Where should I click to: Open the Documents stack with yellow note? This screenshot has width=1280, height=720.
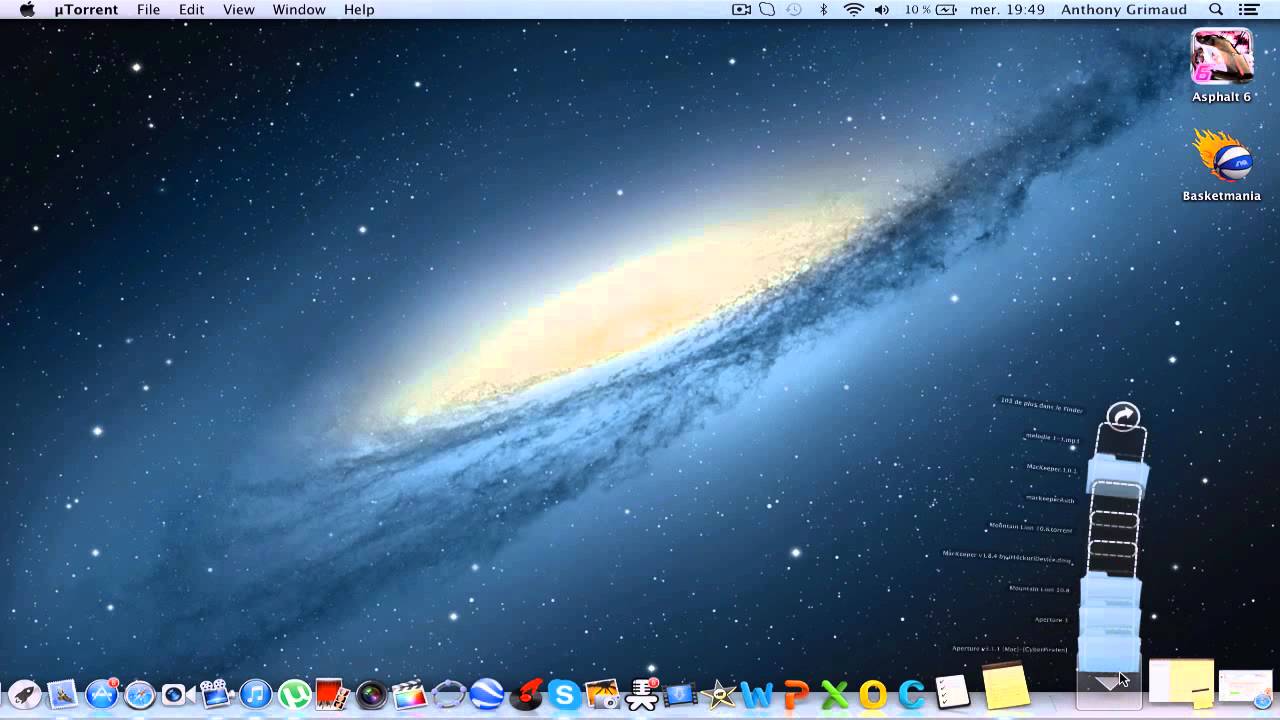1182,683
